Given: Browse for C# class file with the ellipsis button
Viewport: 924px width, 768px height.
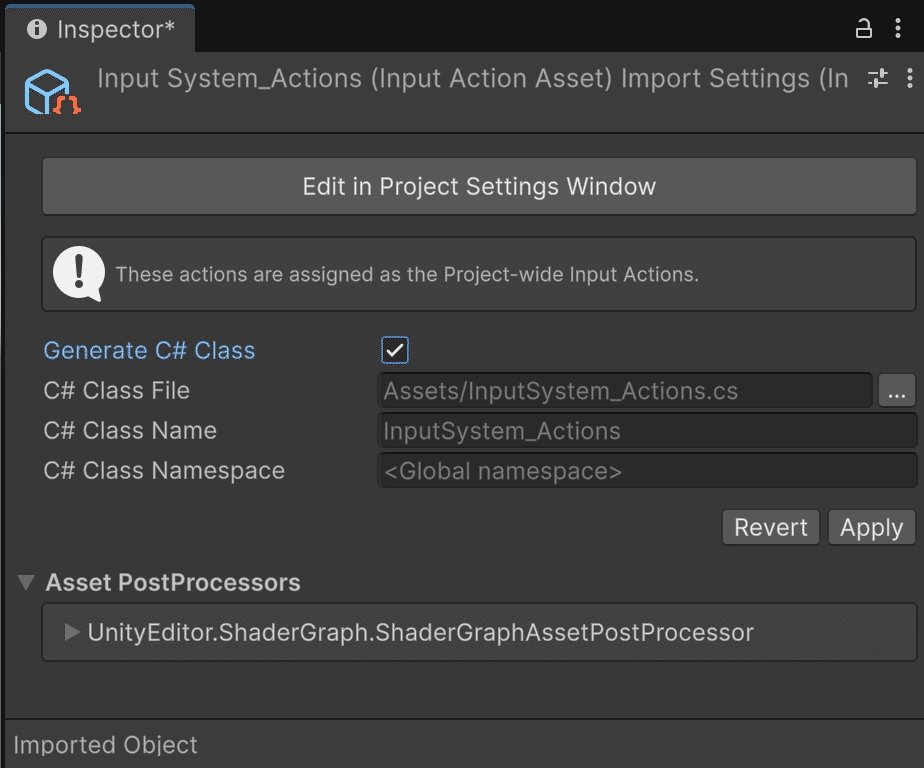Looking at the screenshot, I should point(896,391).
